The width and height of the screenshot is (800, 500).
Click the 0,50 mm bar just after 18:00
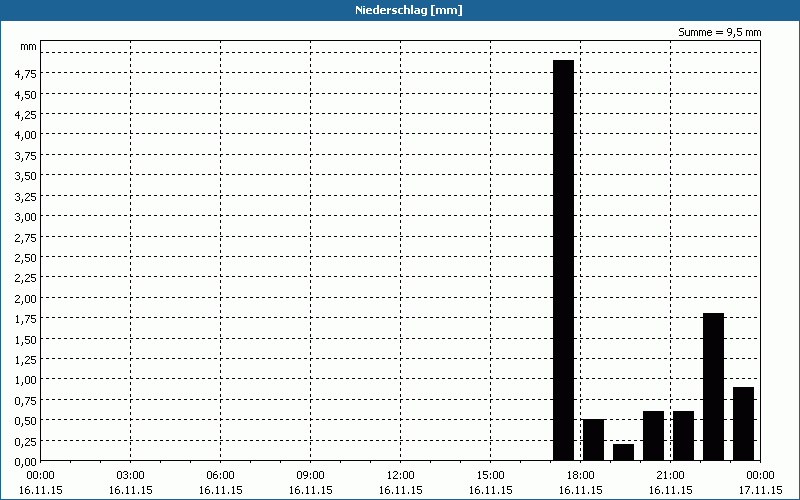(593, 440)
